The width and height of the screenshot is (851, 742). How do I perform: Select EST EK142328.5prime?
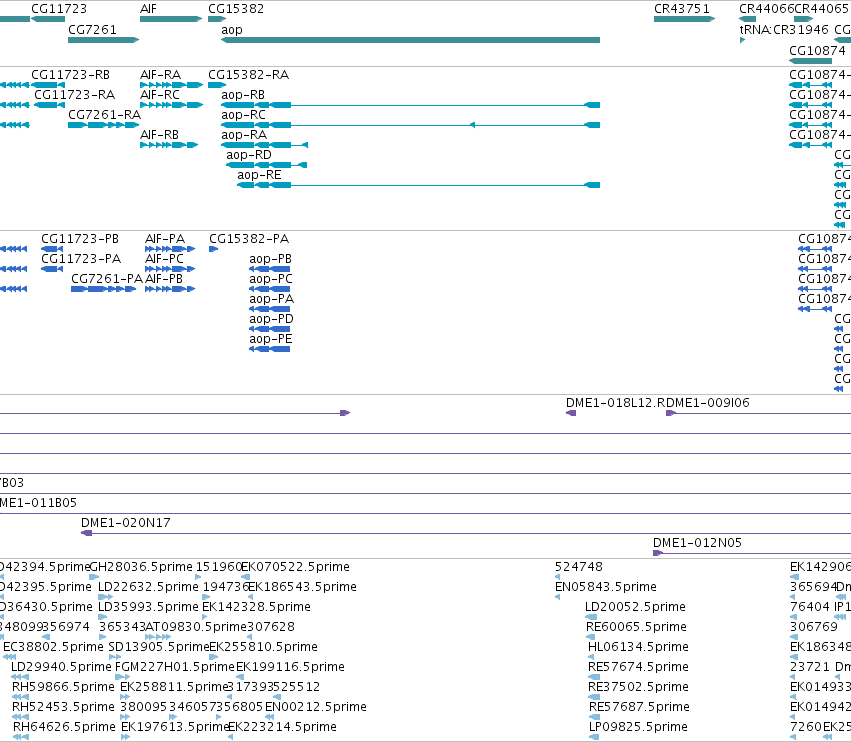click(x=205, y=617)
